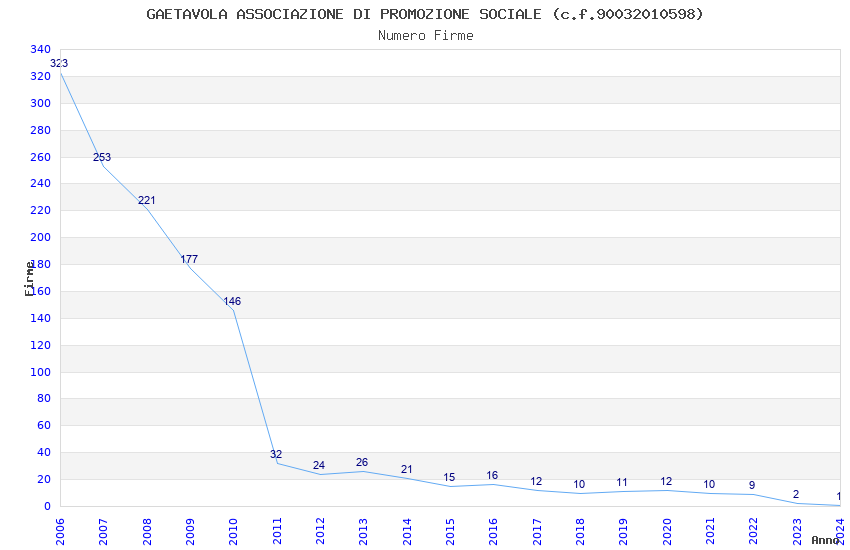
Task: Click the y-axis value 260
Action: (41, 157)
